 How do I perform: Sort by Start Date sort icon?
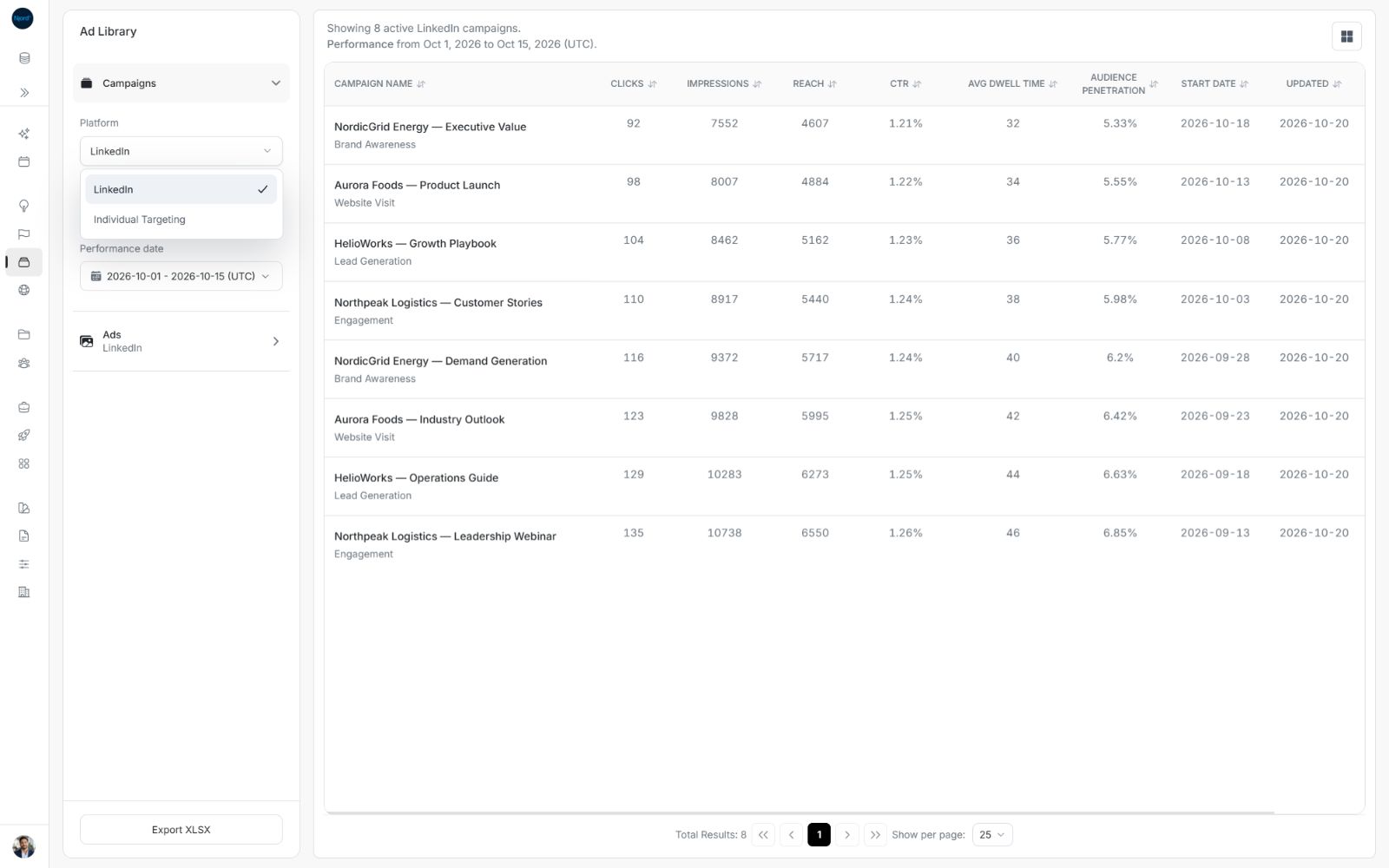(x=1244, y=84)
